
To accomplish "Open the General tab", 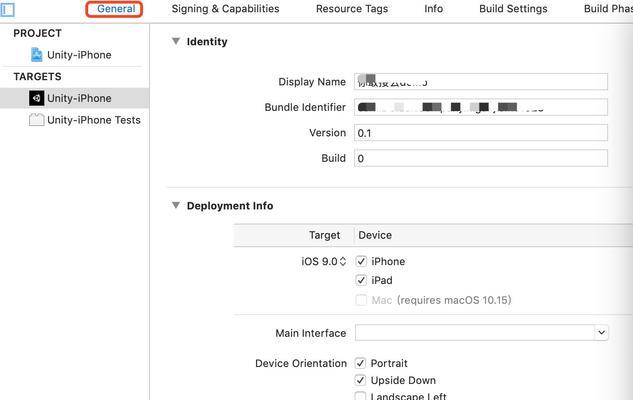I will click(x=116, y=8).
